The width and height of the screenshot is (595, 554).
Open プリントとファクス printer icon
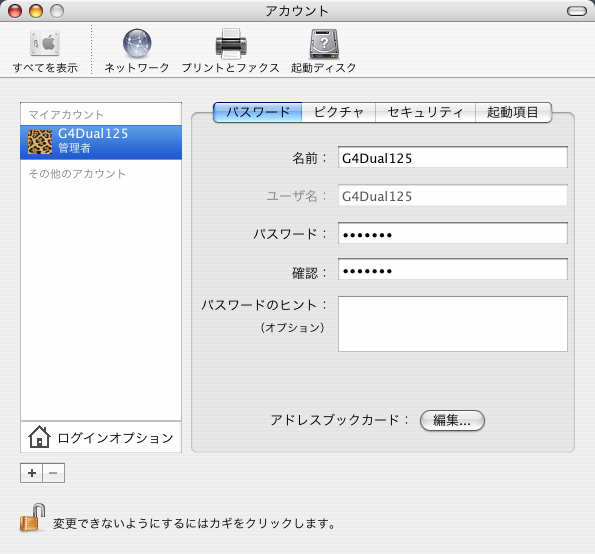[231, 43]
